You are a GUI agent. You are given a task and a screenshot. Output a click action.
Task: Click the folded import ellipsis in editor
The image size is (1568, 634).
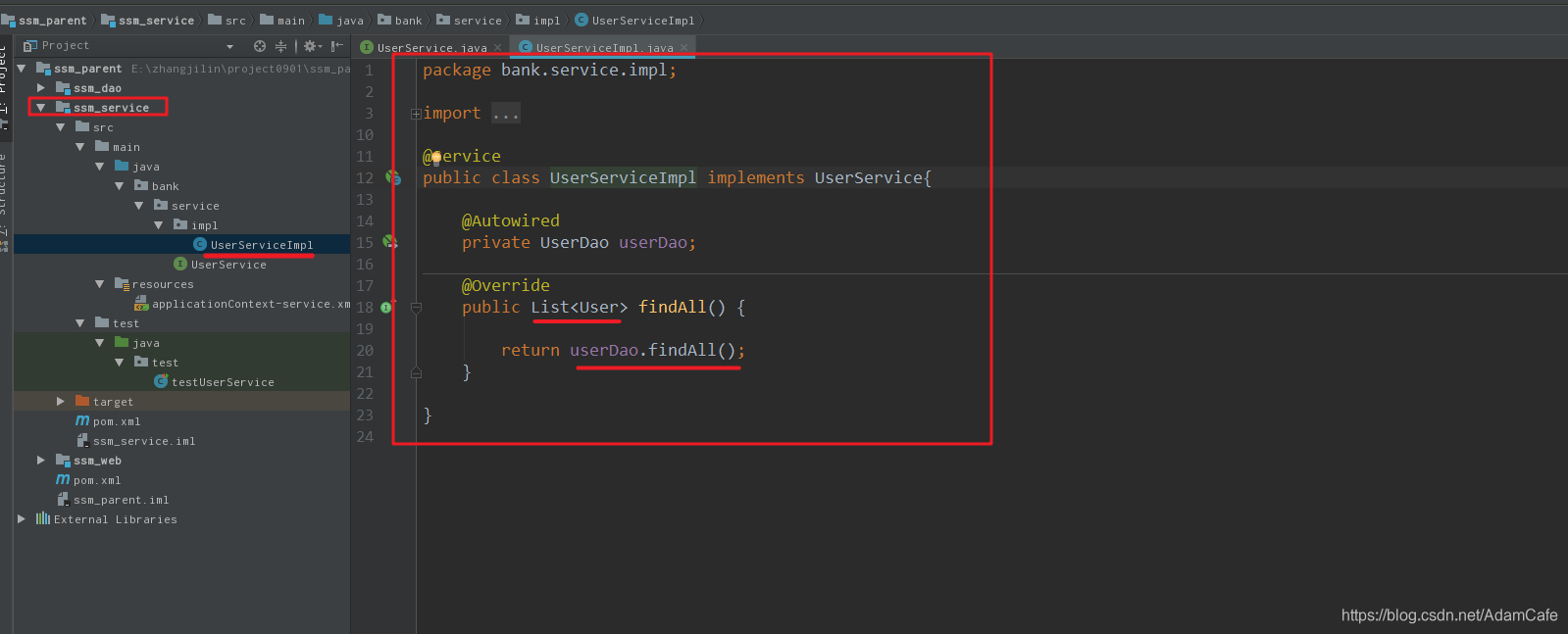[506, 114]
